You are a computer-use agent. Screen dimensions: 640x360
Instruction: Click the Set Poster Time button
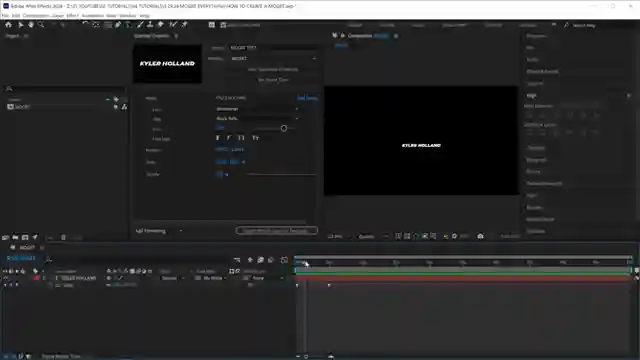[273, 80]
